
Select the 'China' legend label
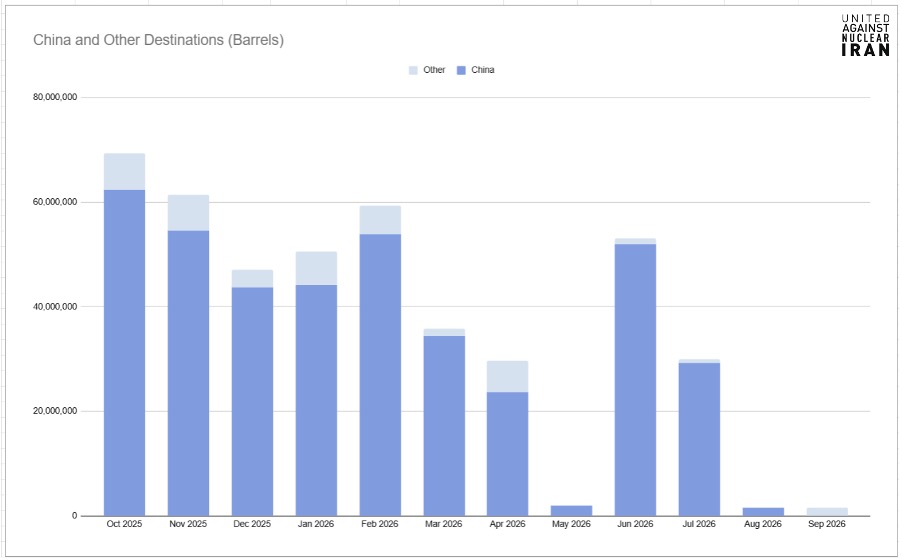[482, 70]
